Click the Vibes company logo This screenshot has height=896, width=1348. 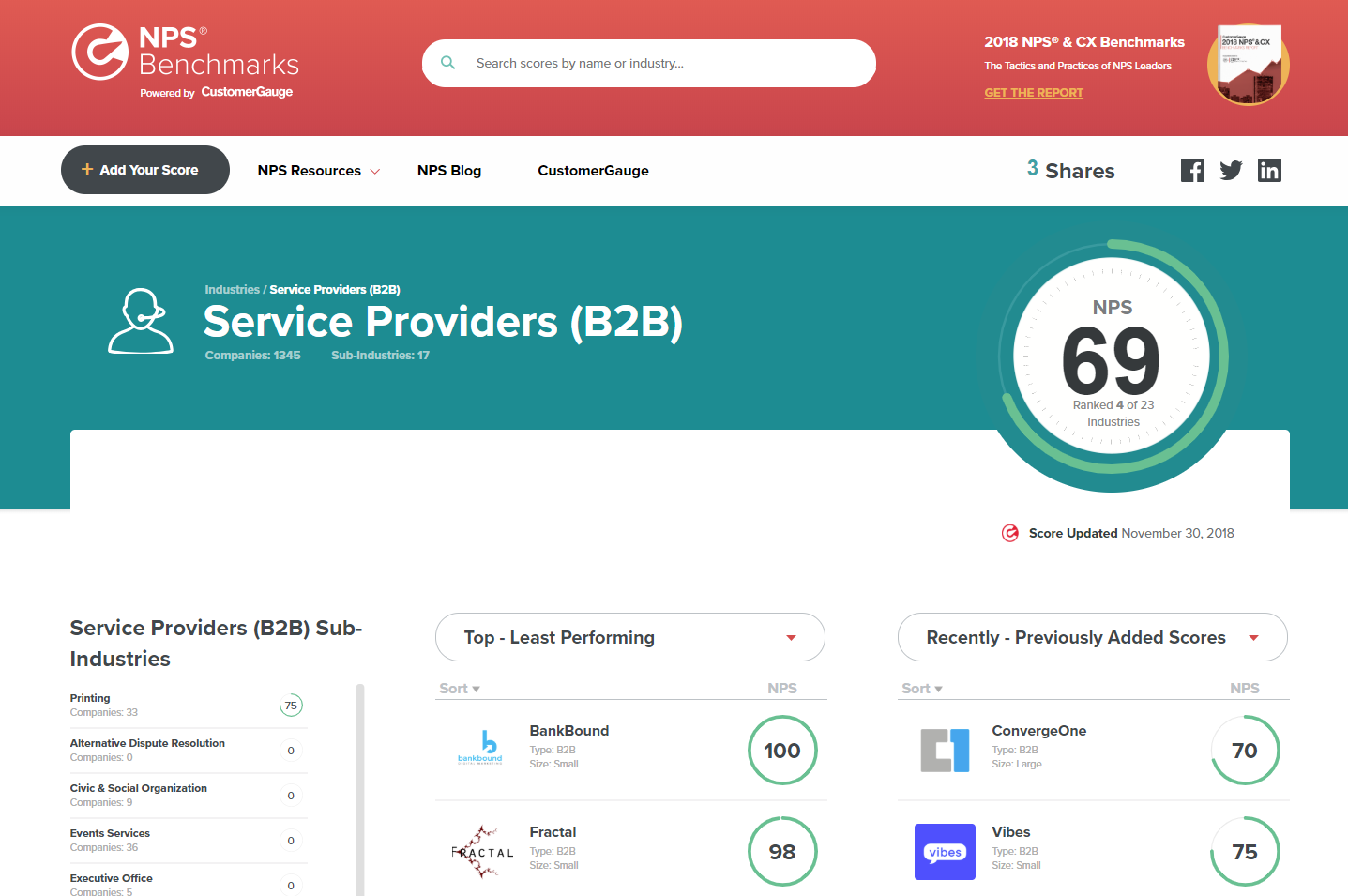coord(945,852)
